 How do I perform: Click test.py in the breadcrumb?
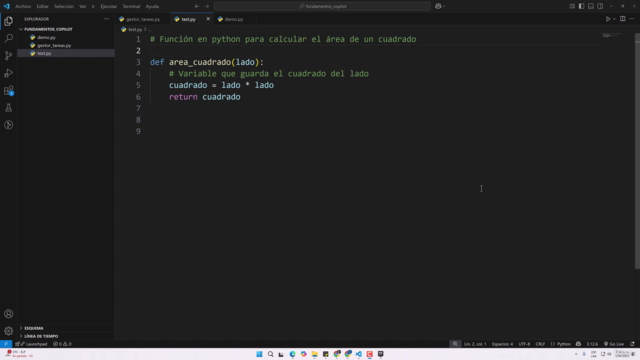(x=135, y=29)
